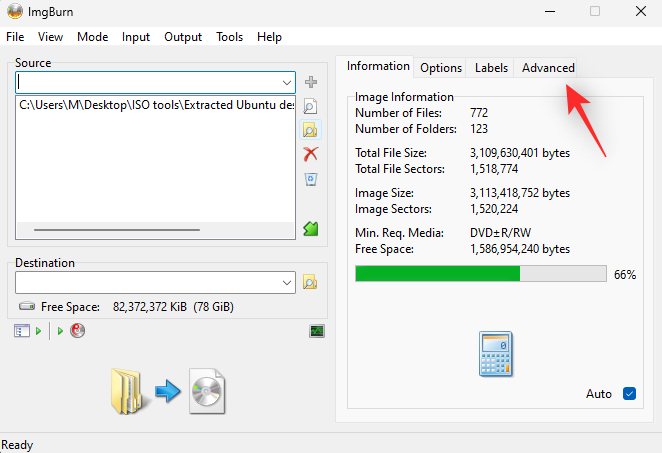Browse for a source folder icon
Screen dimensions: 662x453
click(310, 130)
